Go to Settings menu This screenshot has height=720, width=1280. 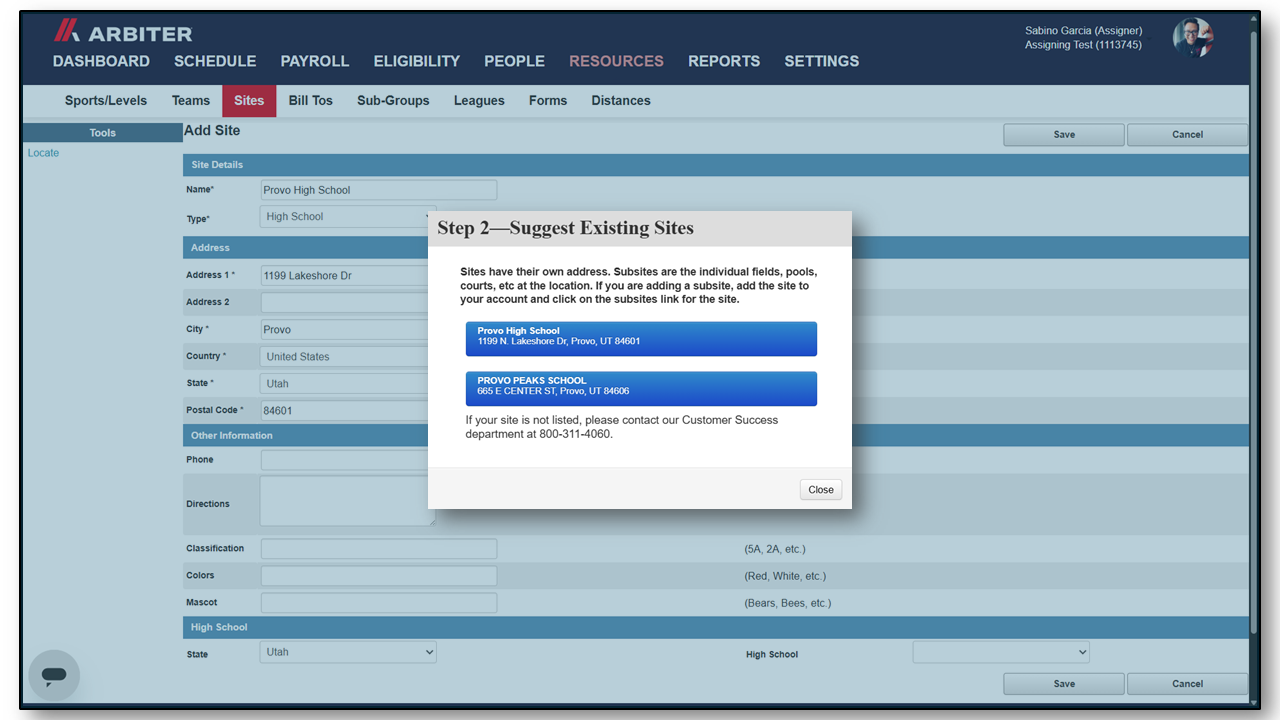tap(822, 61)
